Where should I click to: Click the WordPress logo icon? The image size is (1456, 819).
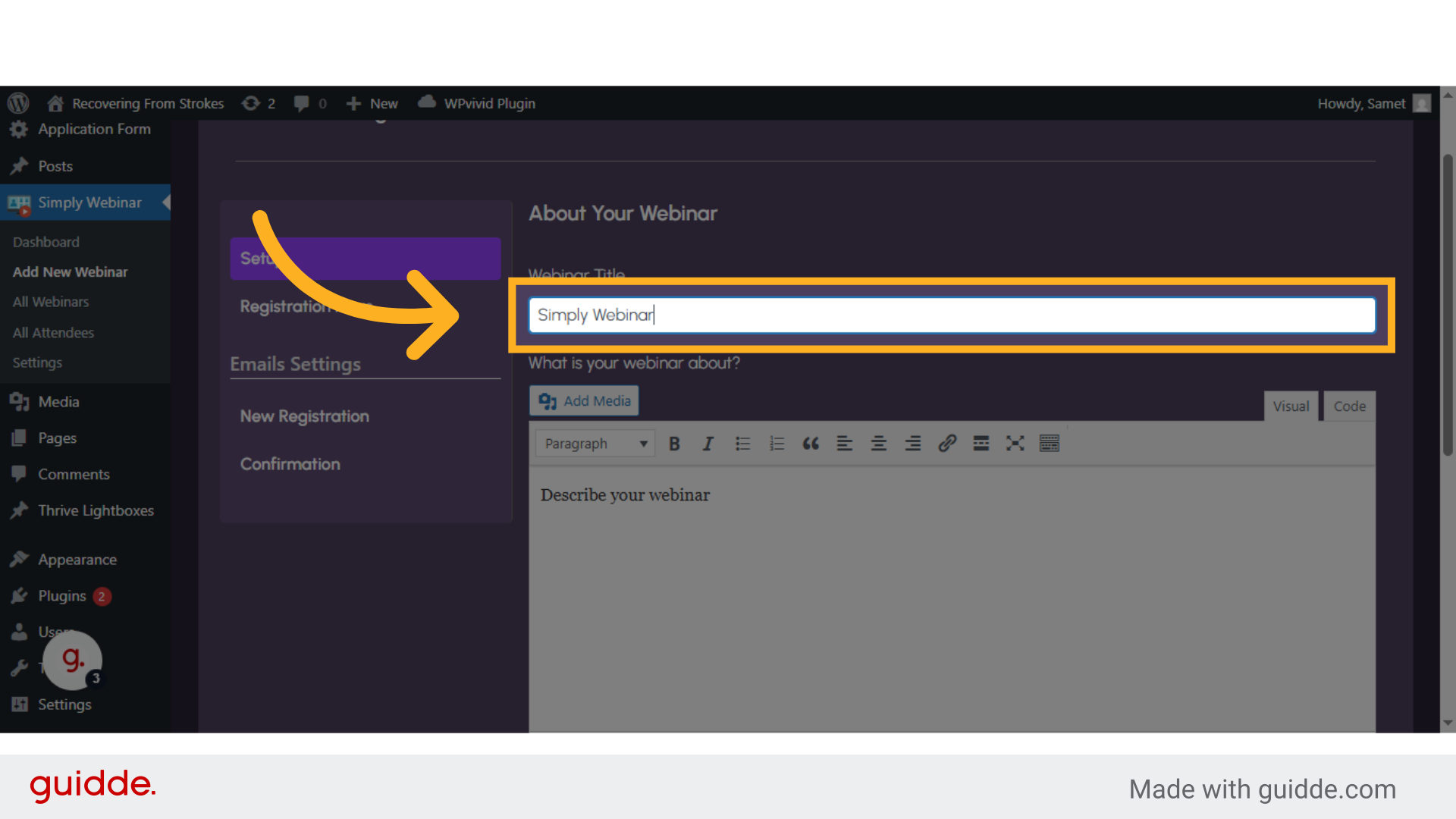pyautogui.click(x=18, y=103)
